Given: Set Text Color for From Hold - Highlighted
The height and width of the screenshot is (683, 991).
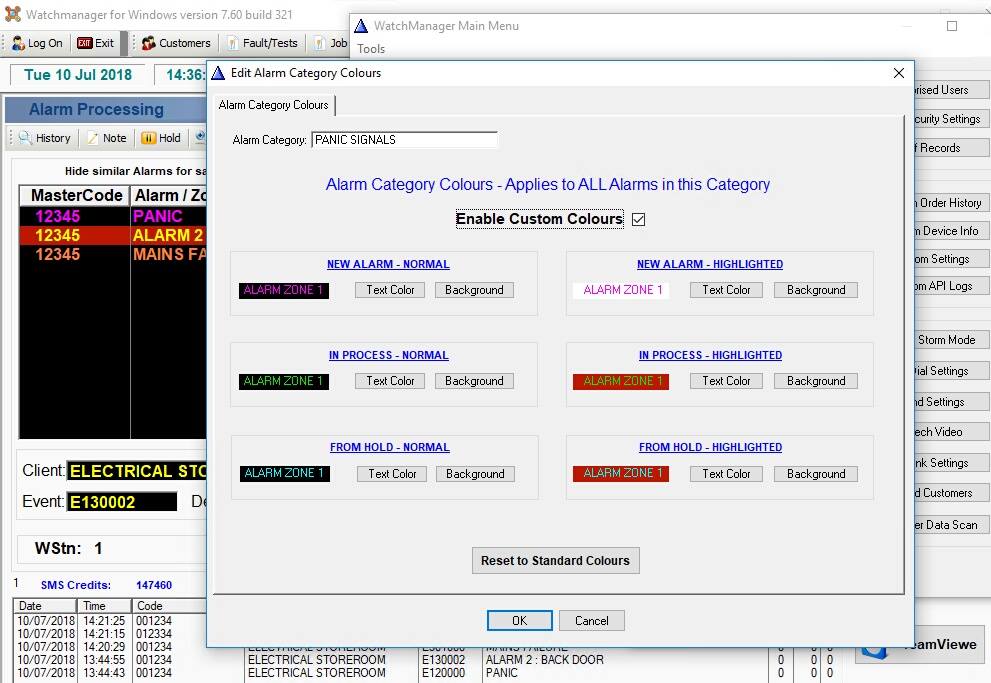Looking at the screenshot, I should pos(726,474).
